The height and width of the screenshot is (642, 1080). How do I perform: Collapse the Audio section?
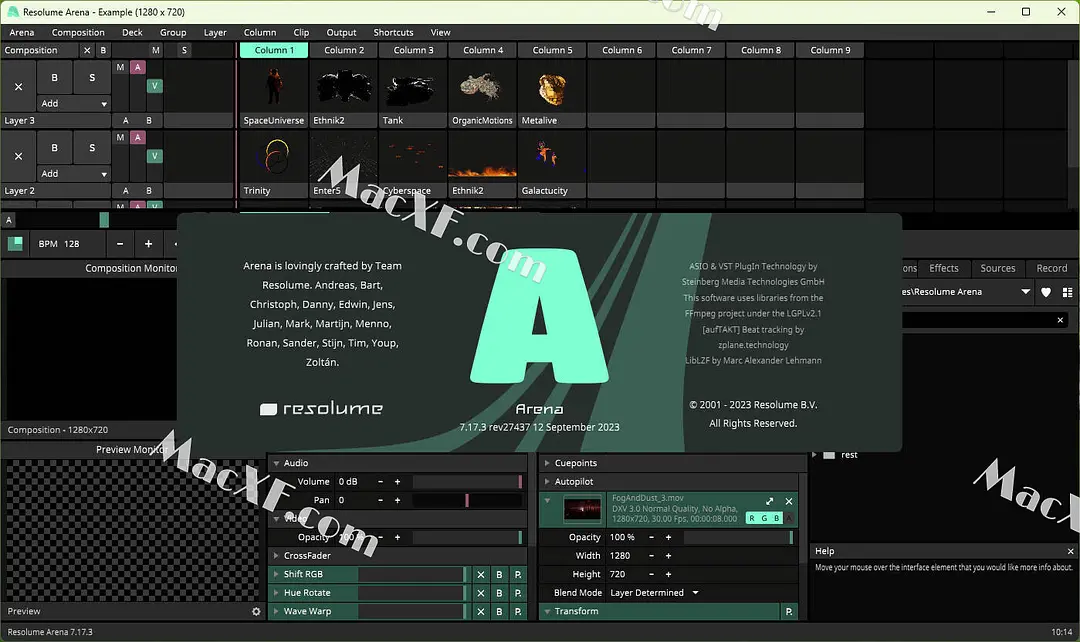pos(276,464)
